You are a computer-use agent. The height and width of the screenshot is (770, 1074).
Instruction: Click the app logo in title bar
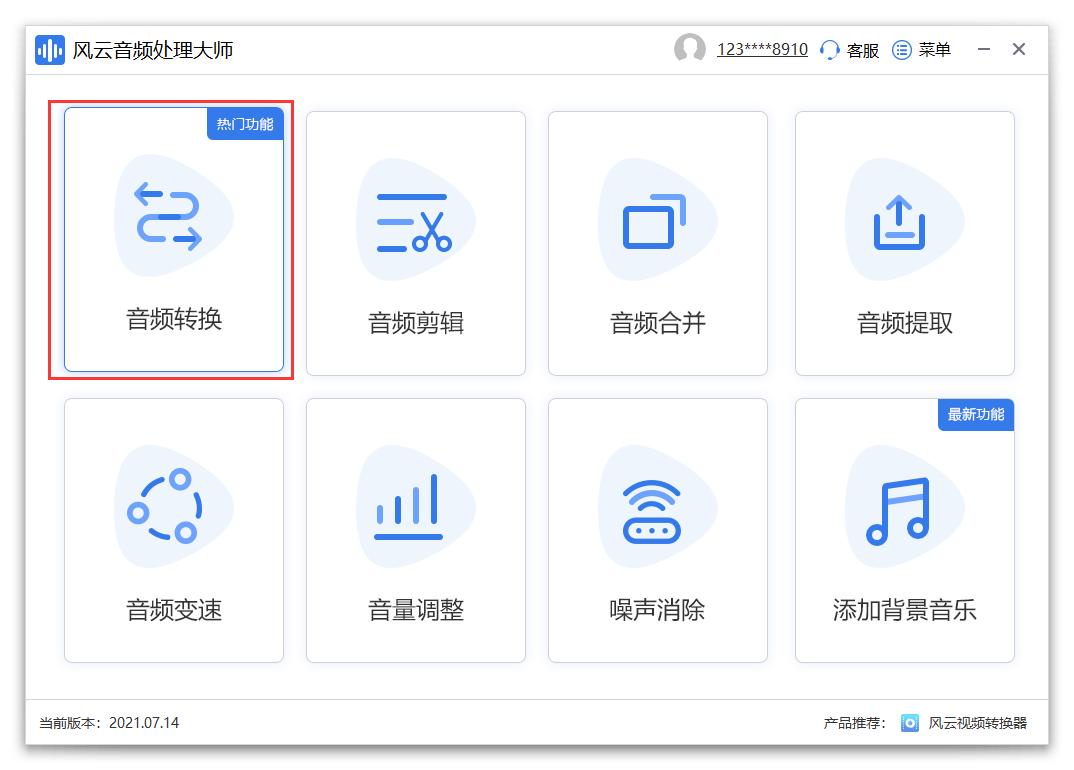pyautogui.click(x=49, y=49)
